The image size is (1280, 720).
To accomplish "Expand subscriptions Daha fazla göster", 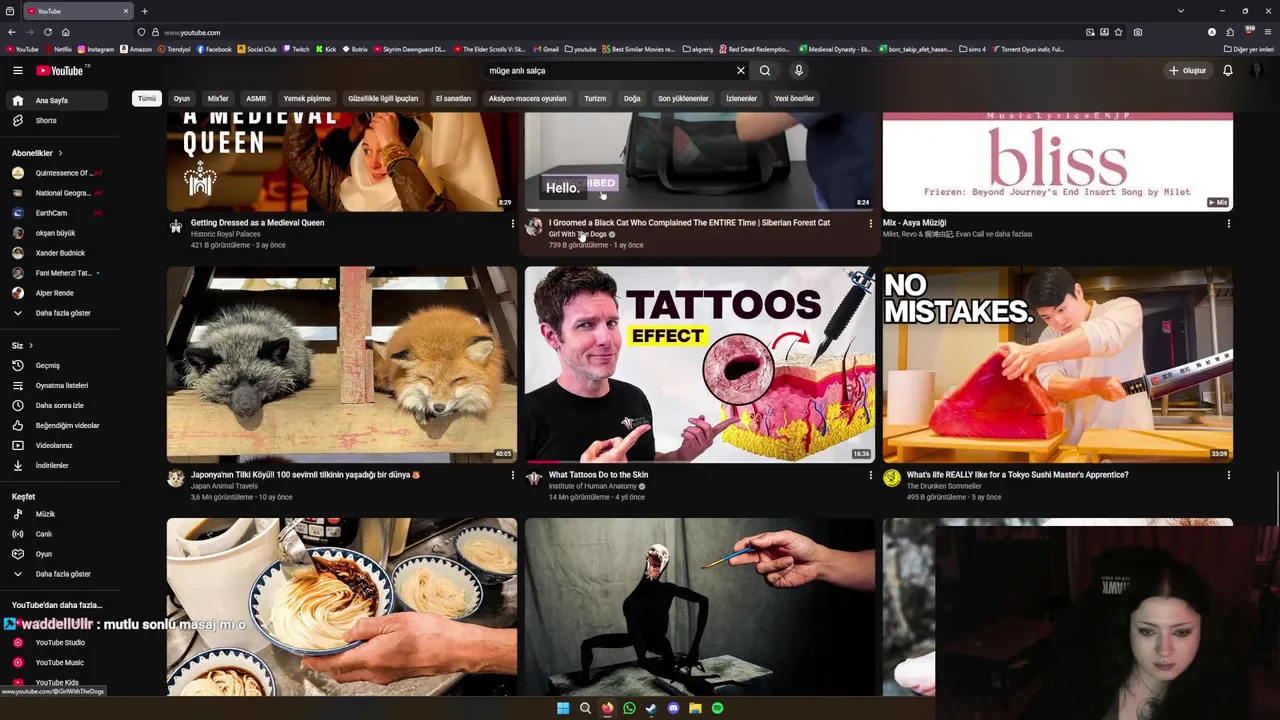I will 56,313.
